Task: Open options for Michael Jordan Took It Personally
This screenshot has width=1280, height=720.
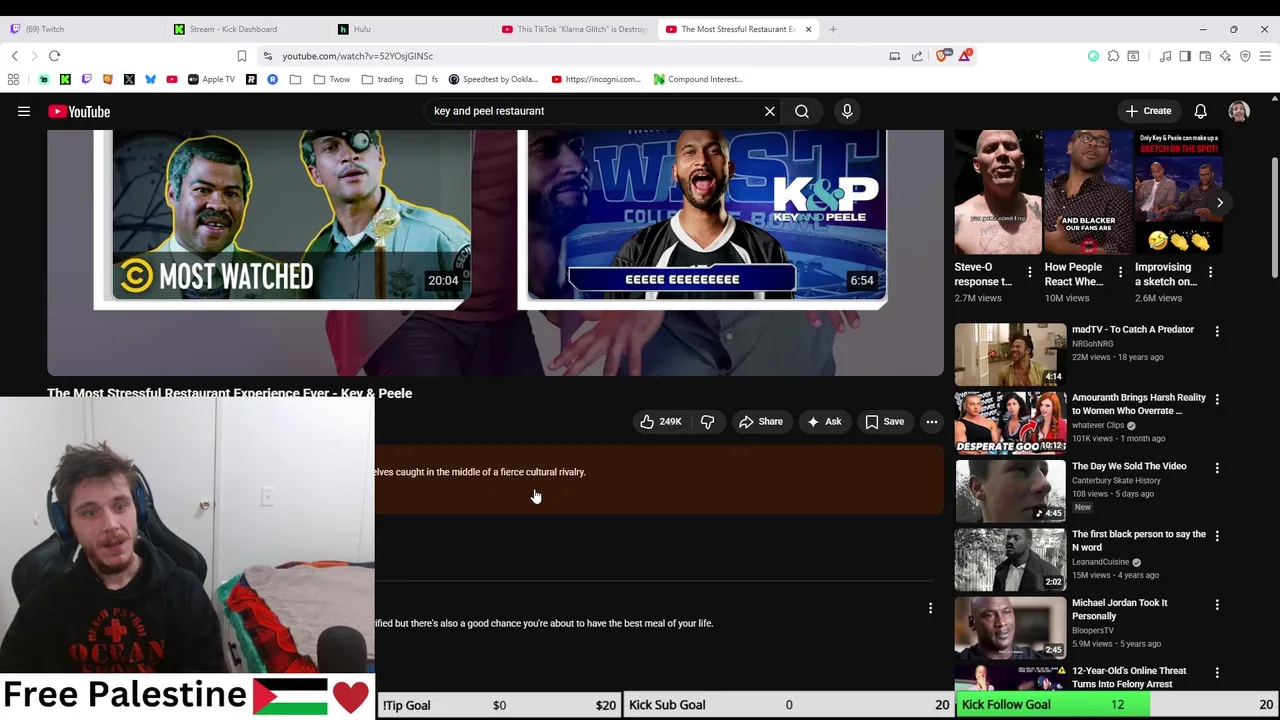Action: tap(1217, 604)
